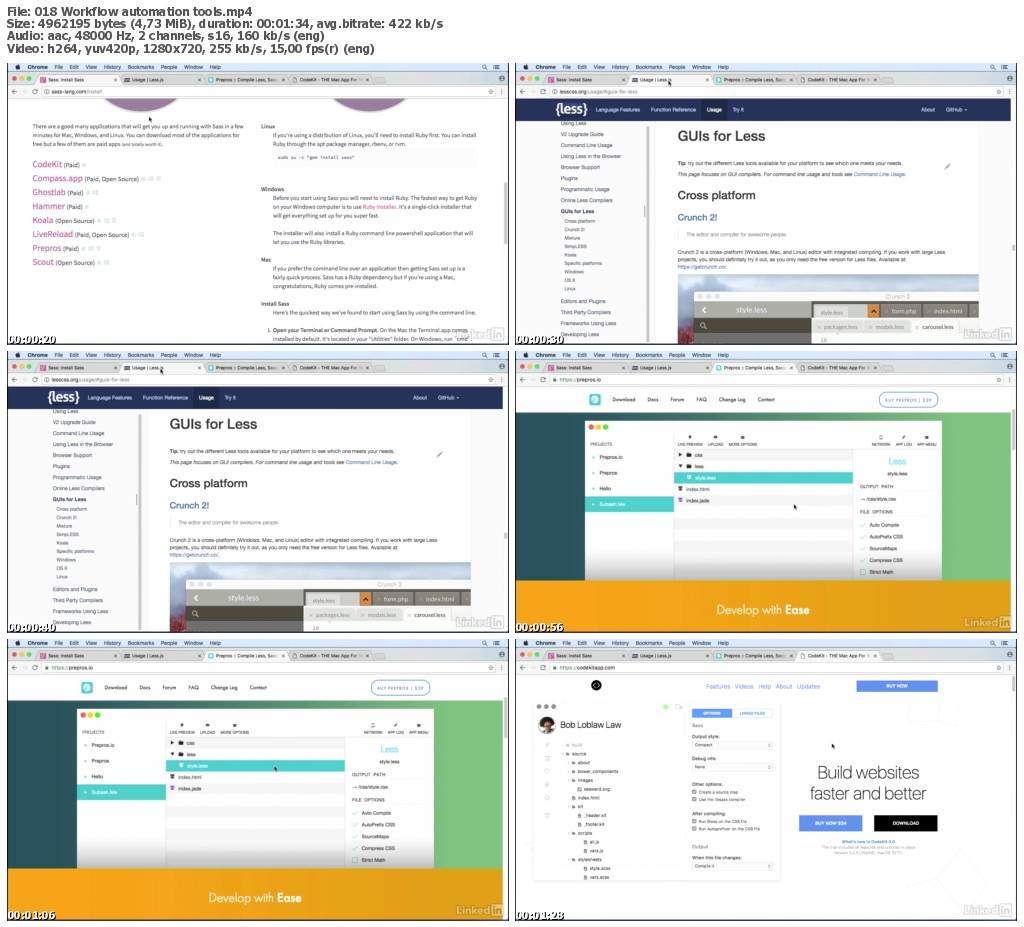
Task: Check 'Use the libsass compiler' in CodeKit frame
Action: point(694,799)
